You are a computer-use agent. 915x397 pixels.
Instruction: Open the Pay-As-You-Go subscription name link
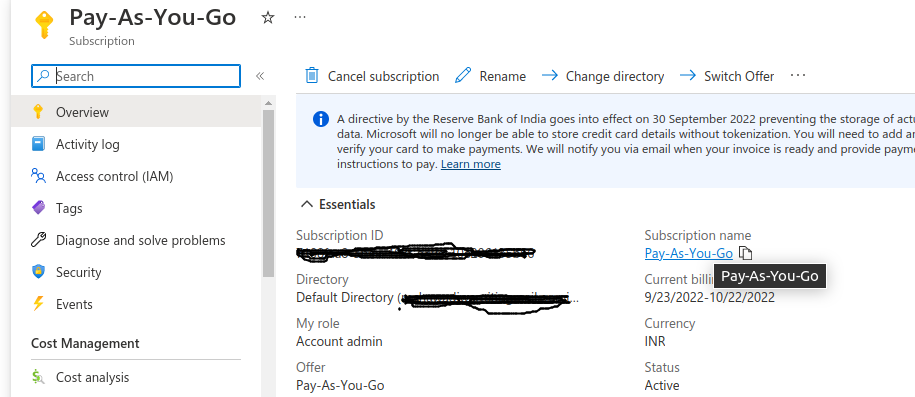(x=689, y=253)
